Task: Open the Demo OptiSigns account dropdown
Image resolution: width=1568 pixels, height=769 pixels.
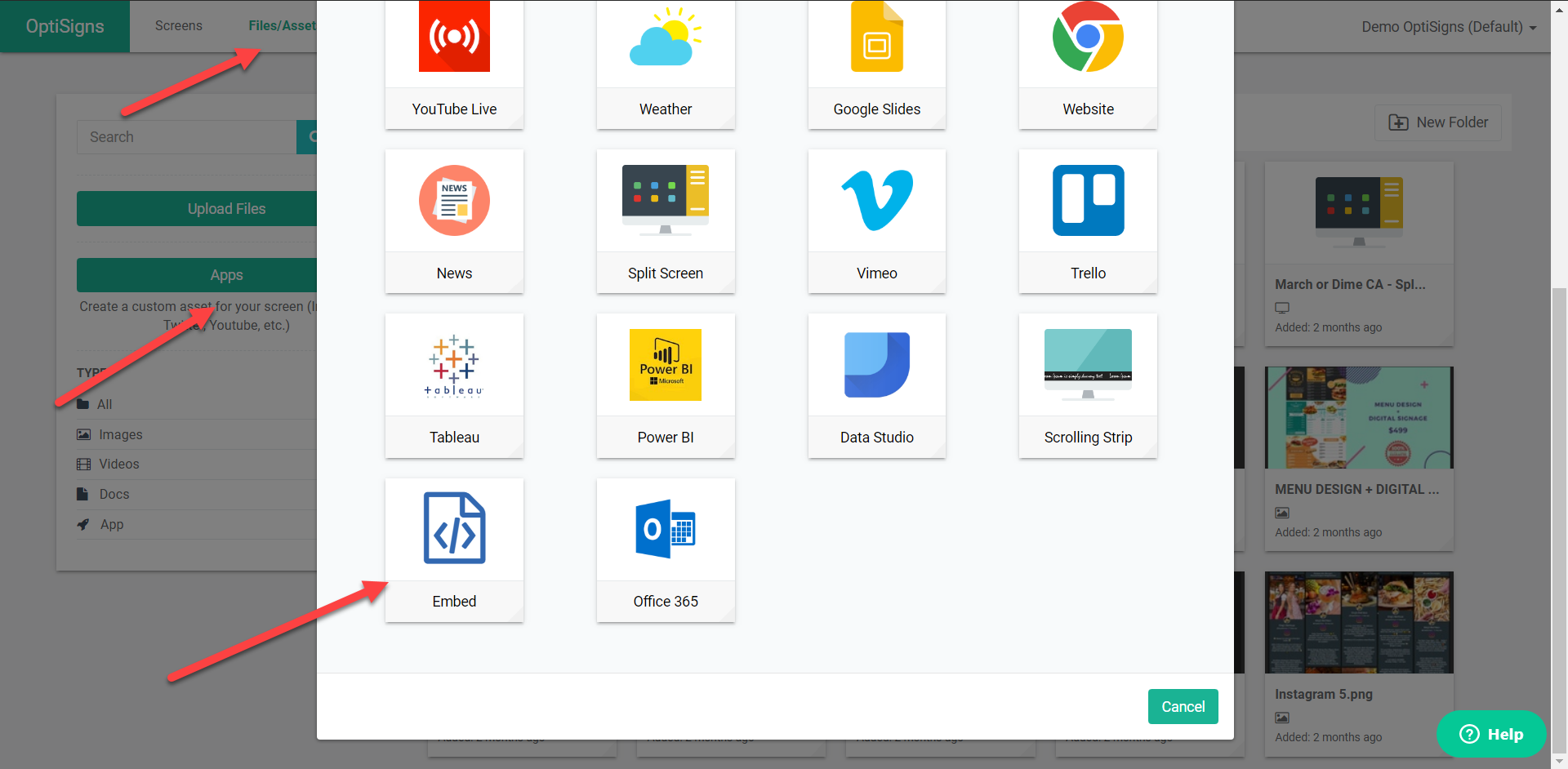Action: click(x=1450, y=26)
